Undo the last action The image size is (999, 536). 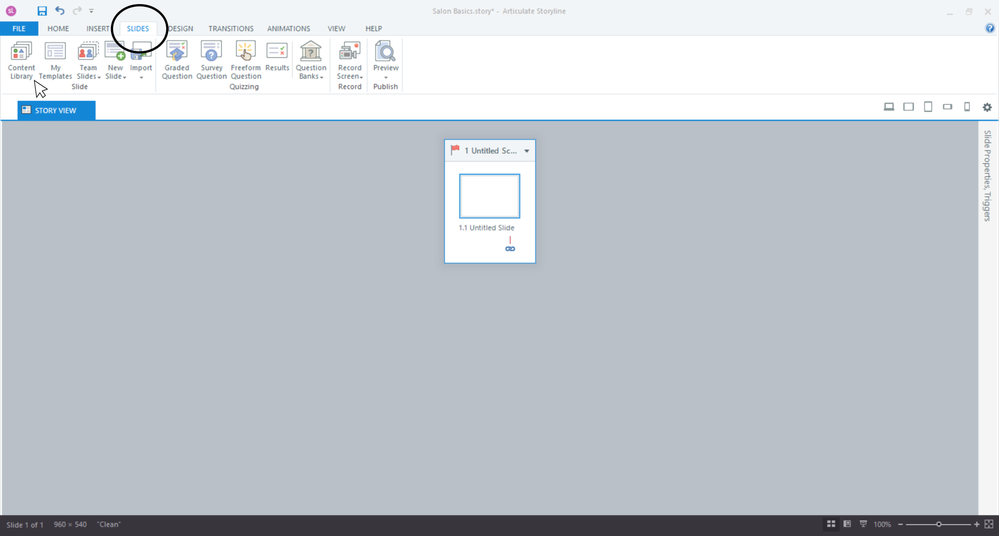pyautogui.click(x=60, y=11)
